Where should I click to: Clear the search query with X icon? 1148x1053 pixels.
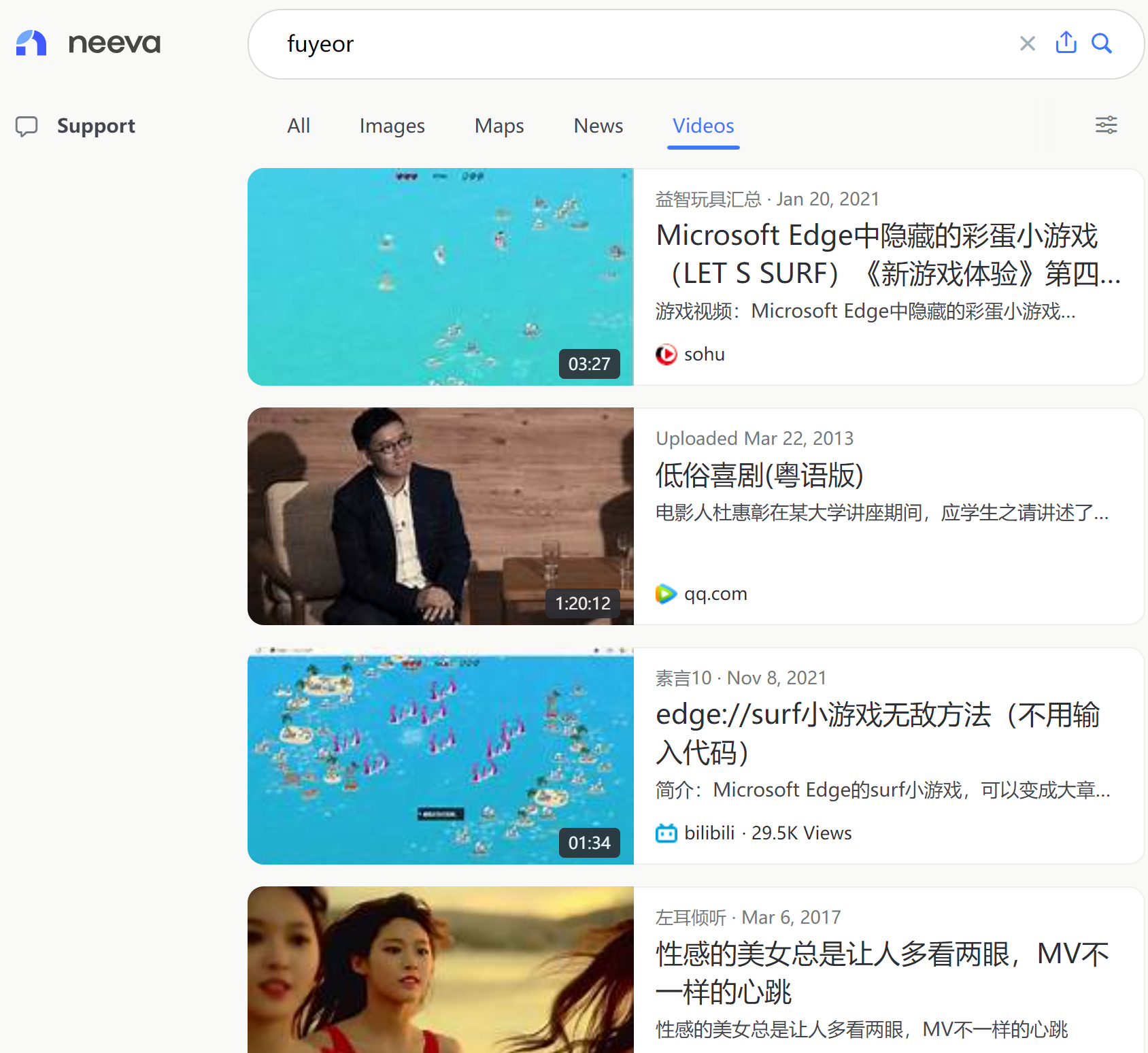tap(1028, 44)
